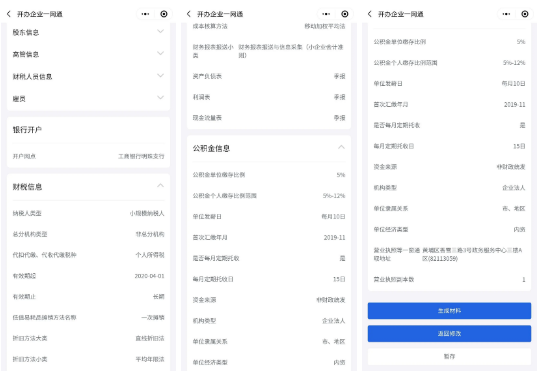
Task: Select the 财务报表报送小类 row value
Action: tap(291, 51)
